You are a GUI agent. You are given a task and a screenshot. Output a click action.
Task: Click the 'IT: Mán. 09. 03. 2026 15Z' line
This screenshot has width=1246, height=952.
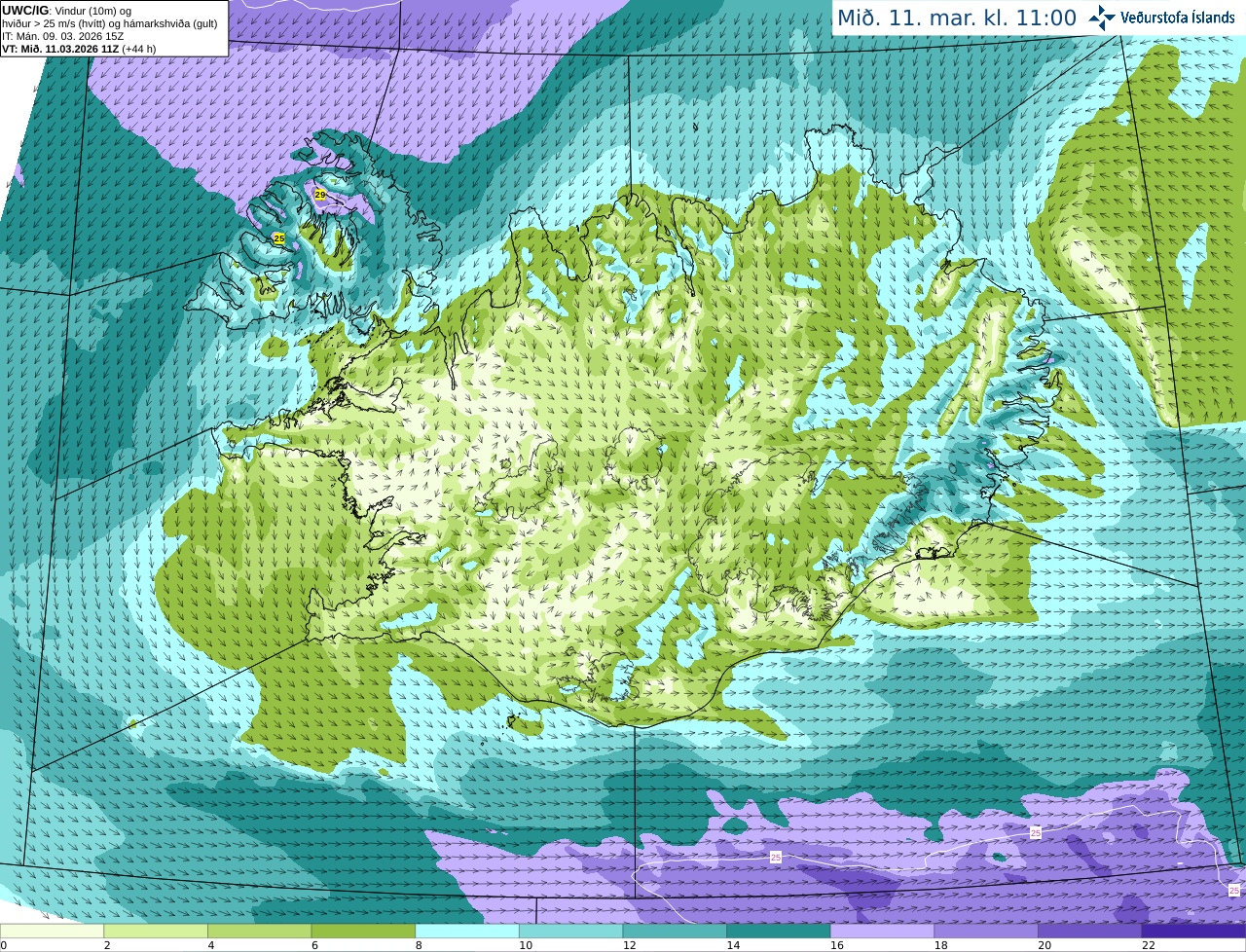pyautogui.click(x=62, y=36)
